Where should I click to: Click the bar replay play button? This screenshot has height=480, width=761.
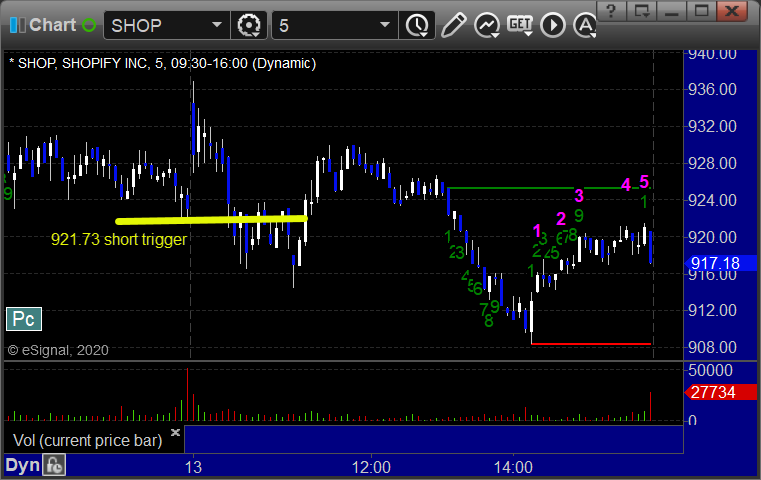tap(553, 25)
